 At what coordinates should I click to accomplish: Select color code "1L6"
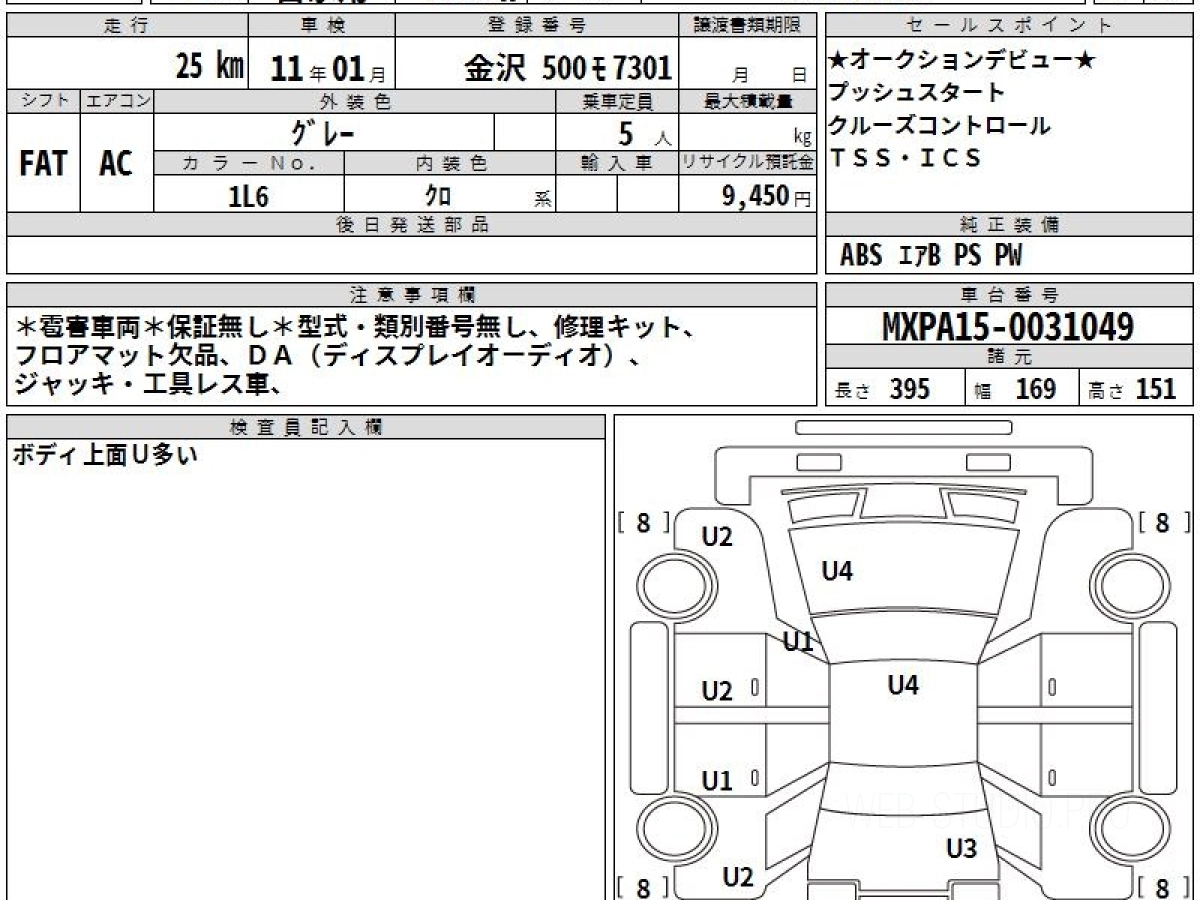click(x=249, y=196)
